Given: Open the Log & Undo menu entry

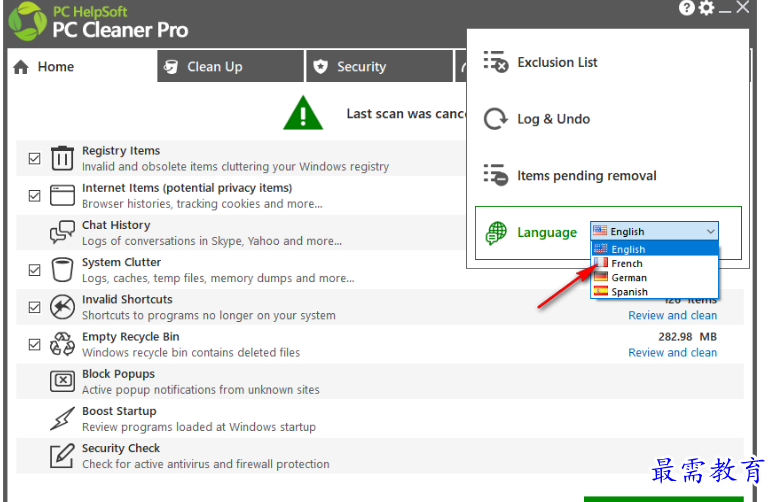Looking at the screenshot, I should point(607,119).
